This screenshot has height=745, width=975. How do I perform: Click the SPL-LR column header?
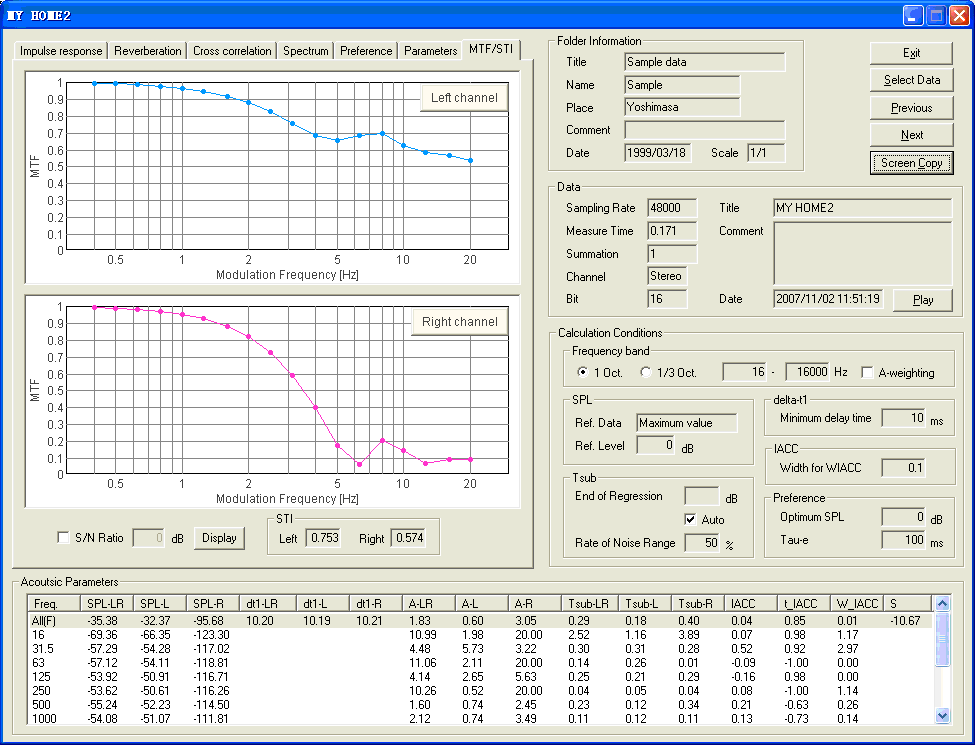coord(106,603)
